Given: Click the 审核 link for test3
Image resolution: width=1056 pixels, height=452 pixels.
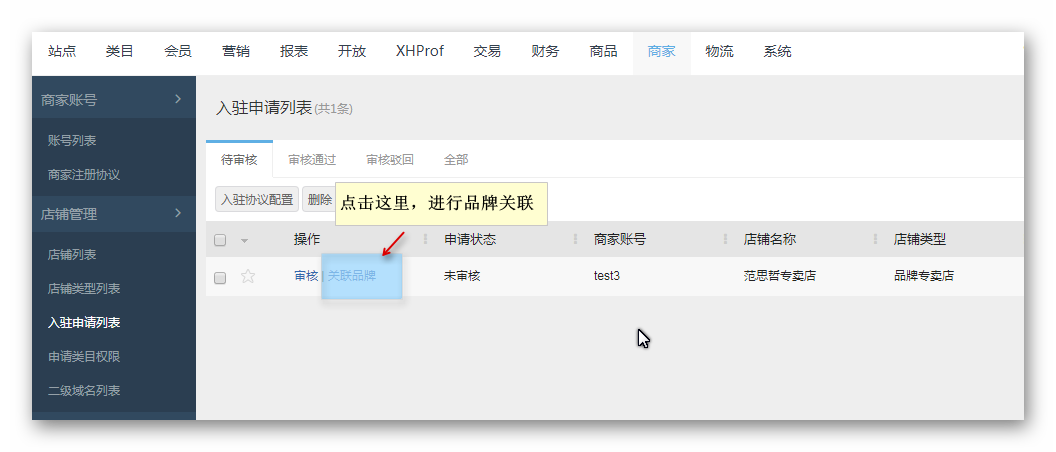Looking at the screenshot, I should pos(306,276).
